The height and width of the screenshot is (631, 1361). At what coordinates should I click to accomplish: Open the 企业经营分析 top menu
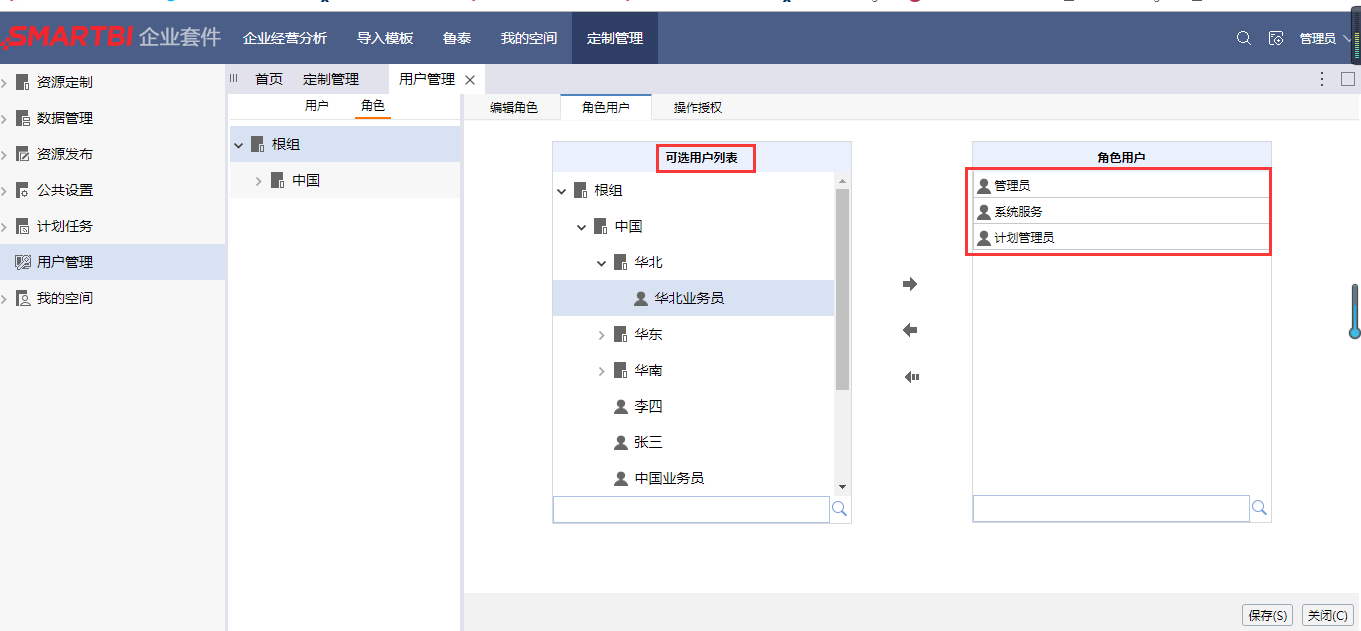click(x=285, y=38)
